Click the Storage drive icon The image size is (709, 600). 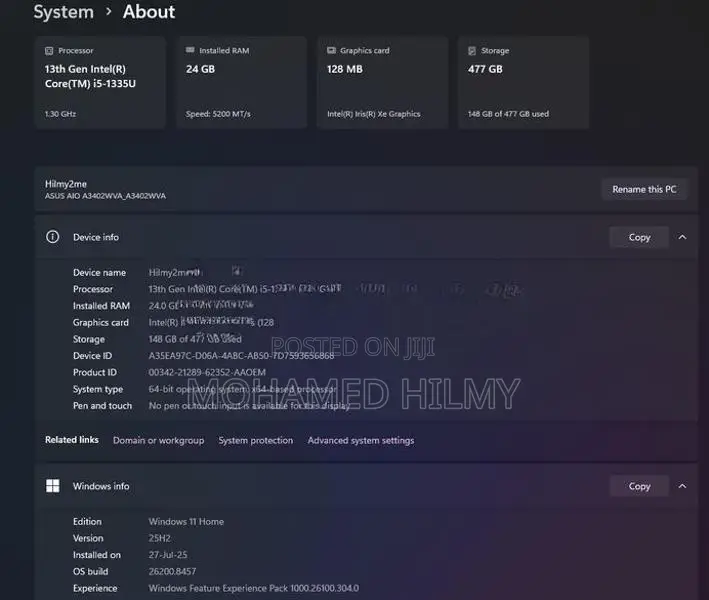pos(472,51)
